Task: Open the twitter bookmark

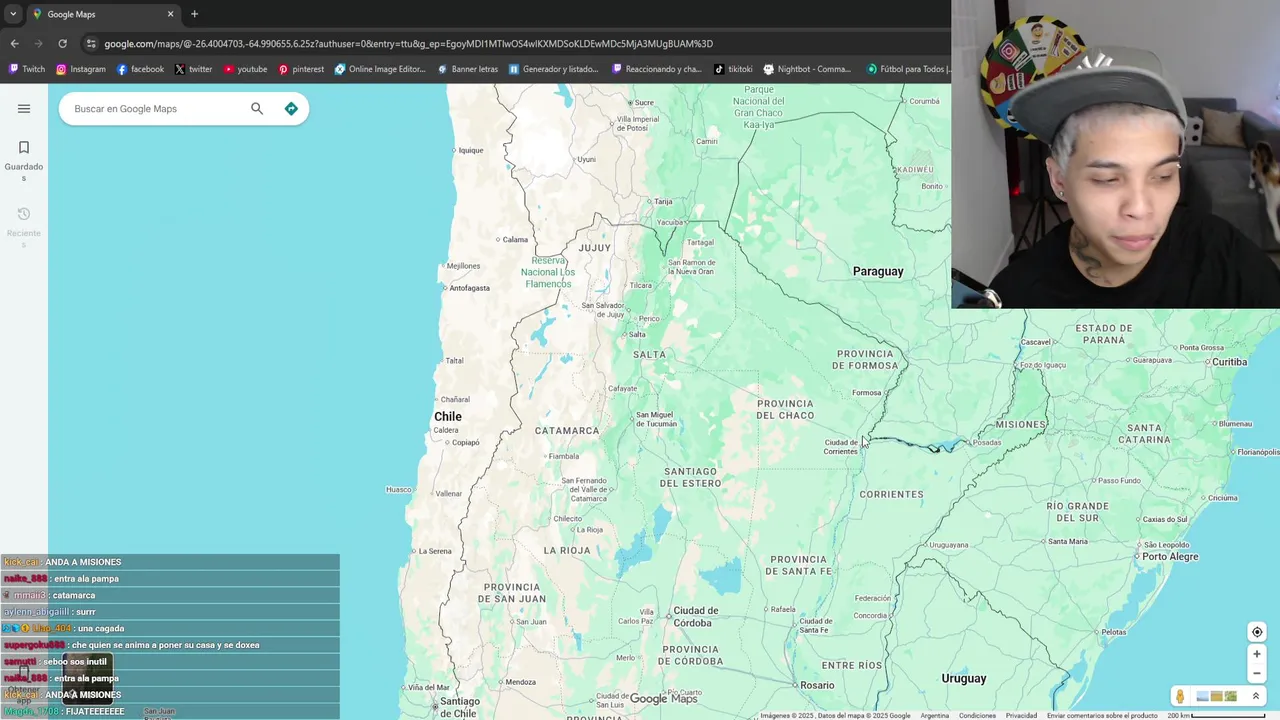Action: tap(193, 69)
